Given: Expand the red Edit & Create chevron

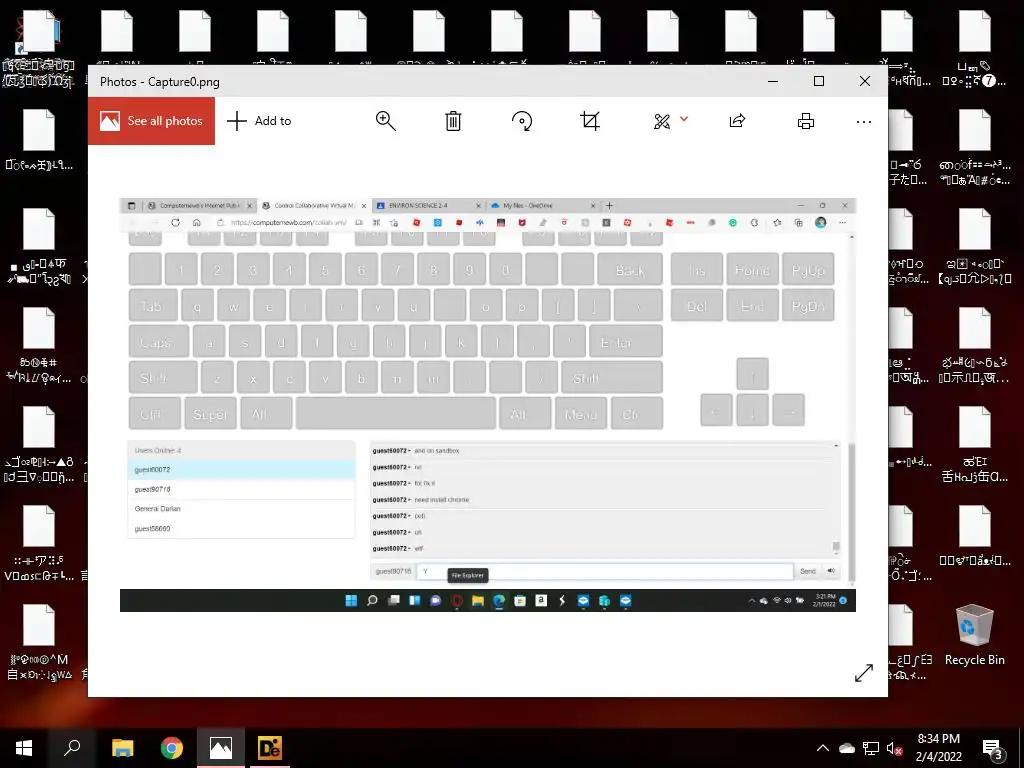Looking at the screenshot, I should (x=684, y=119).
